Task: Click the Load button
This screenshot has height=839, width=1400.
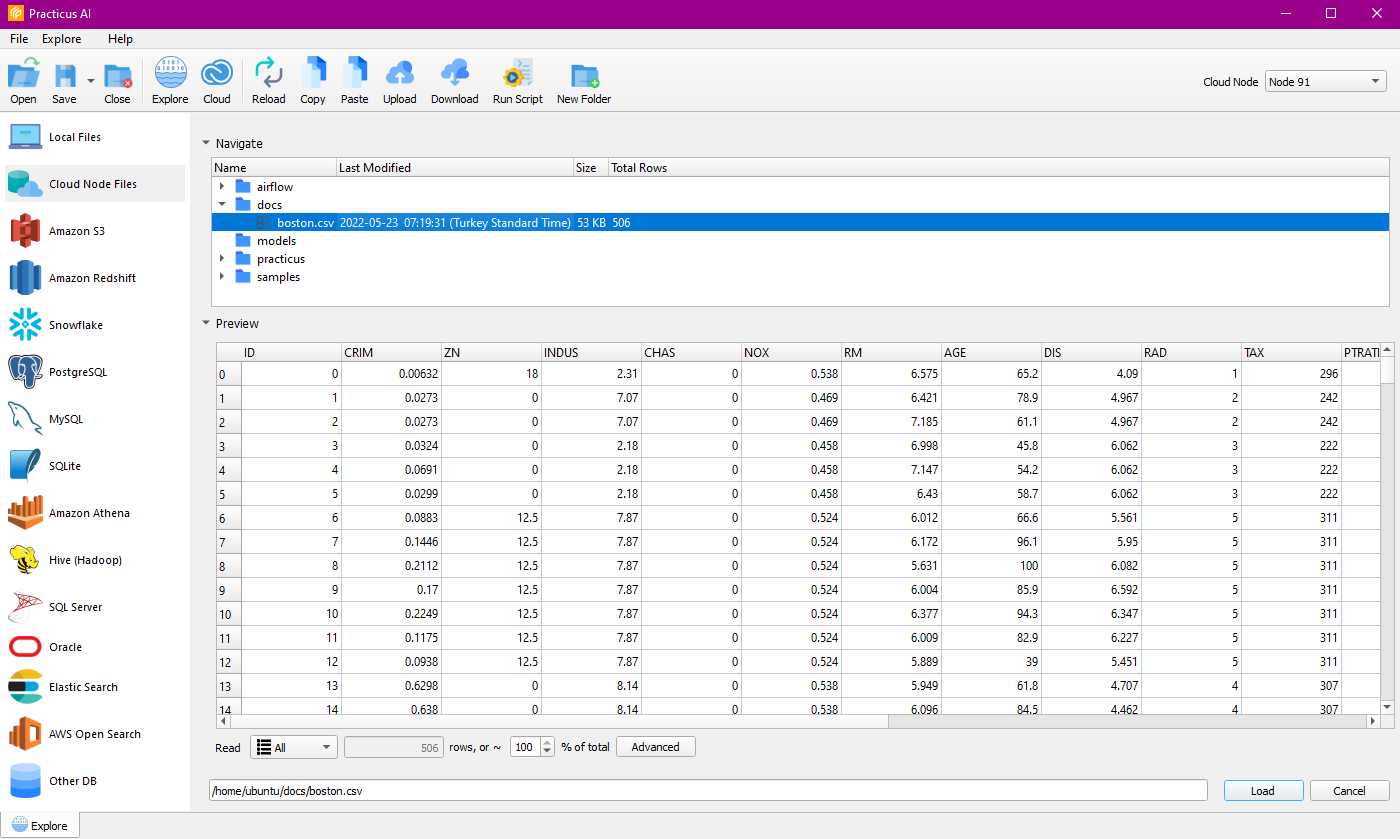Action: click(1263, 790)
